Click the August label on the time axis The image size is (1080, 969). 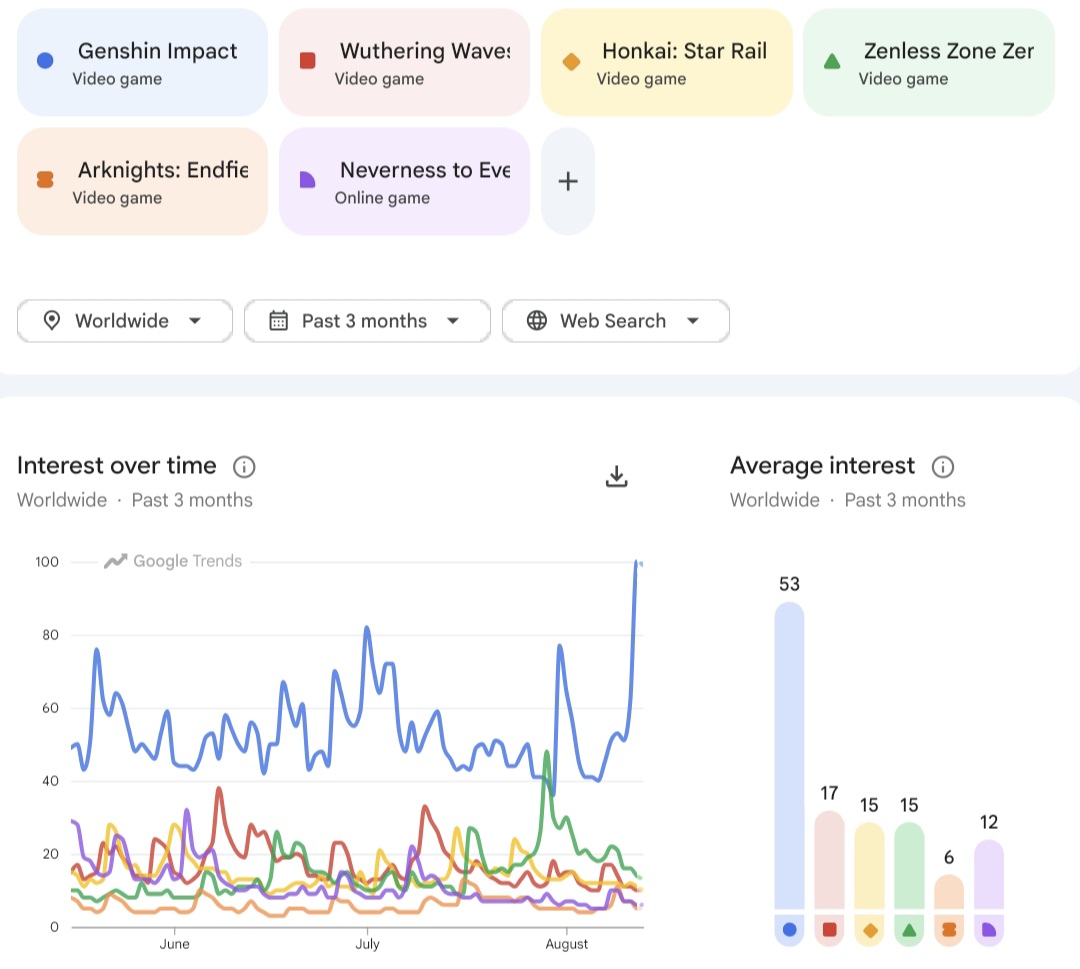click(x=567, y=944)
